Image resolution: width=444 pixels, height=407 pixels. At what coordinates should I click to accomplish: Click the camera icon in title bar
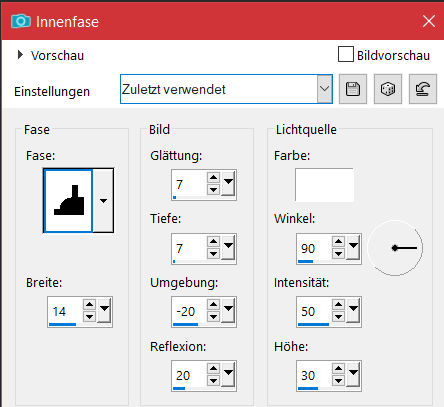[21, 22]
